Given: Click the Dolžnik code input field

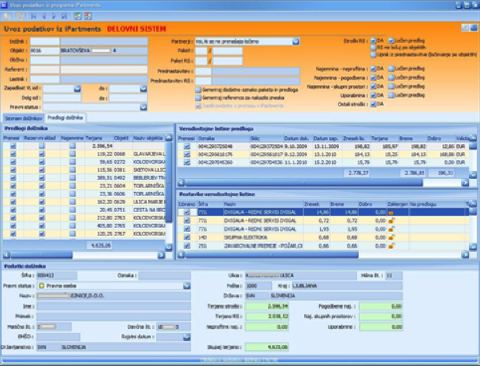Looking at the screenshot, I should [x=45, y=41].
